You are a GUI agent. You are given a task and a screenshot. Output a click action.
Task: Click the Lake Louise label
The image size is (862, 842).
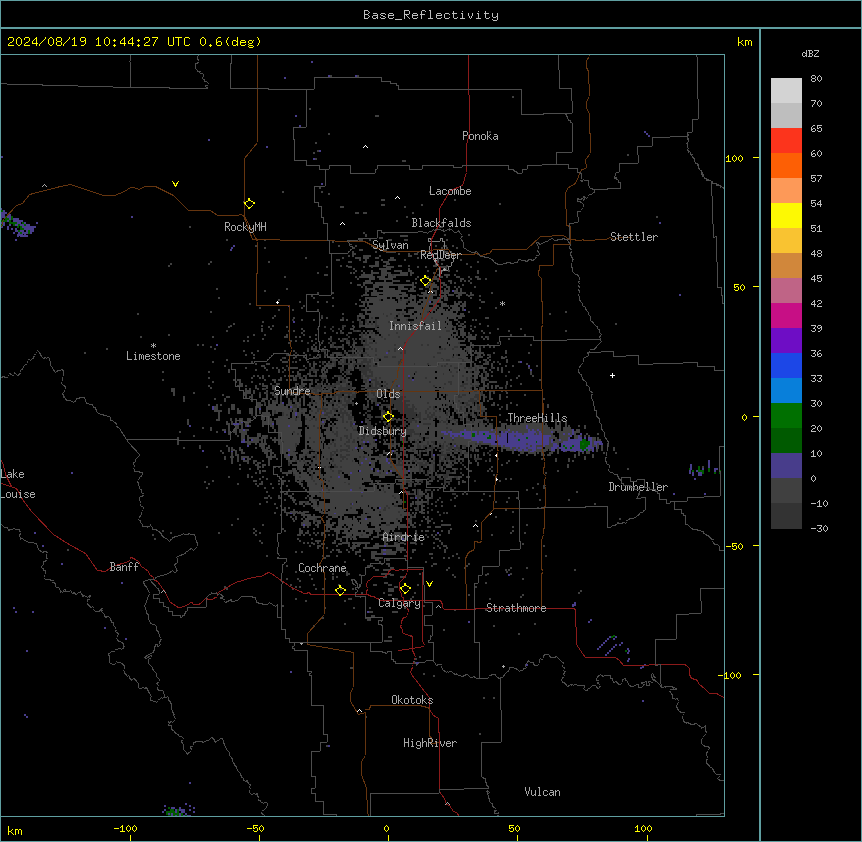[18, 484]
